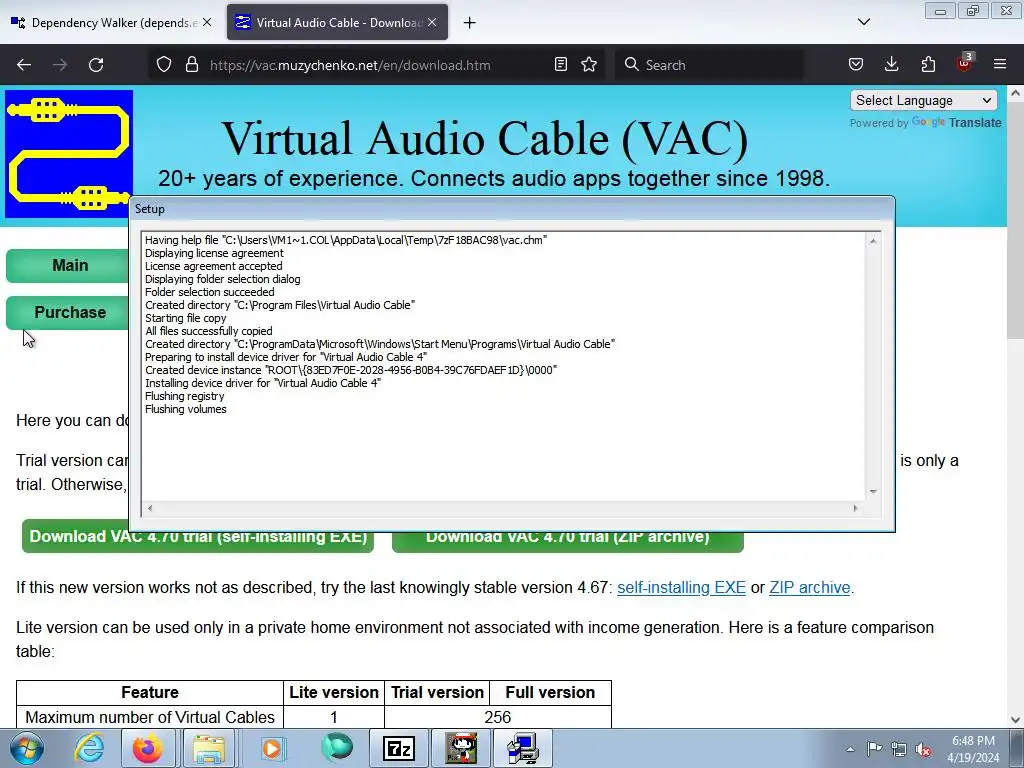Image resolution: width=1024 pixels, height=768 pixels.
Task: Expand the Select Language dropdown
Action: [923, 101]
